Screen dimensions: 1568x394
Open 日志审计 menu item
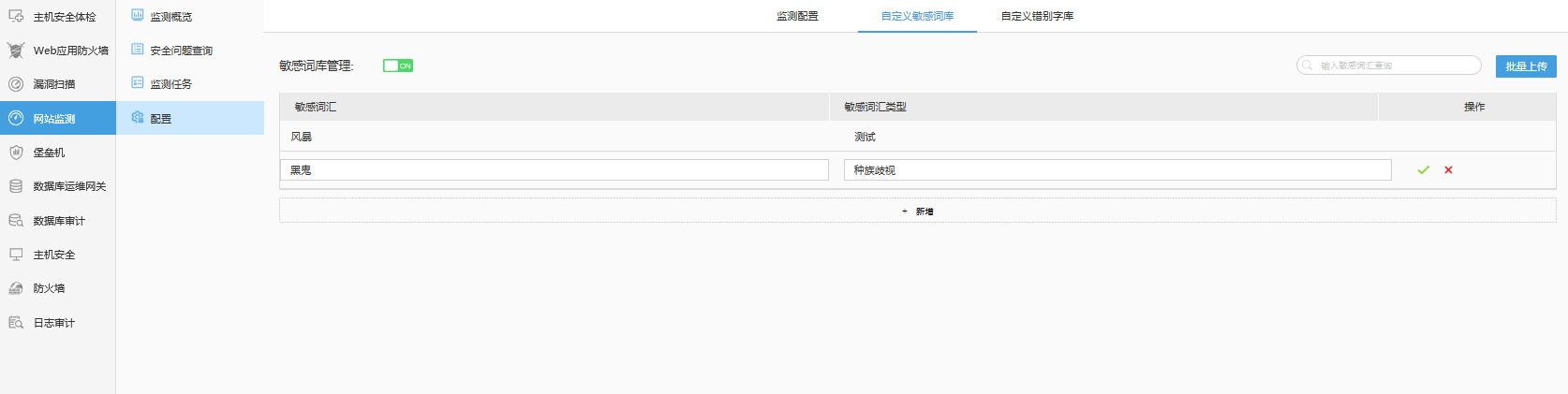(x=58, y=323)
